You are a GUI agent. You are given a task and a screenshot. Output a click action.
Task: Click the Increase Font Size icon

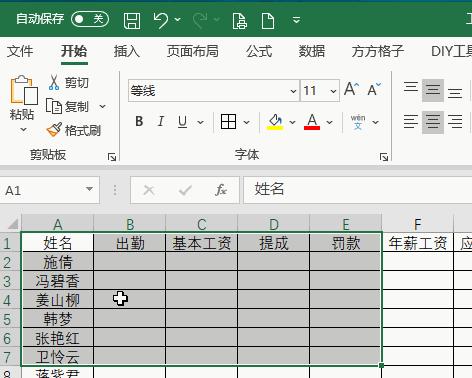(352, 89)
